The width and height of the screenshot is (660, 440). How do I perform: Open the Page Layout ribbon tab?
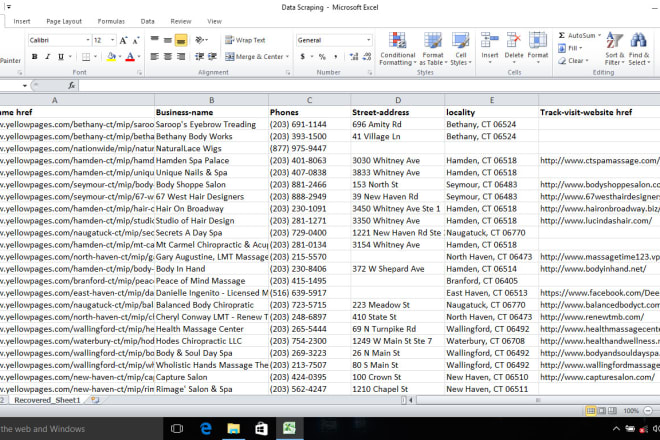(x=64, y=21)
